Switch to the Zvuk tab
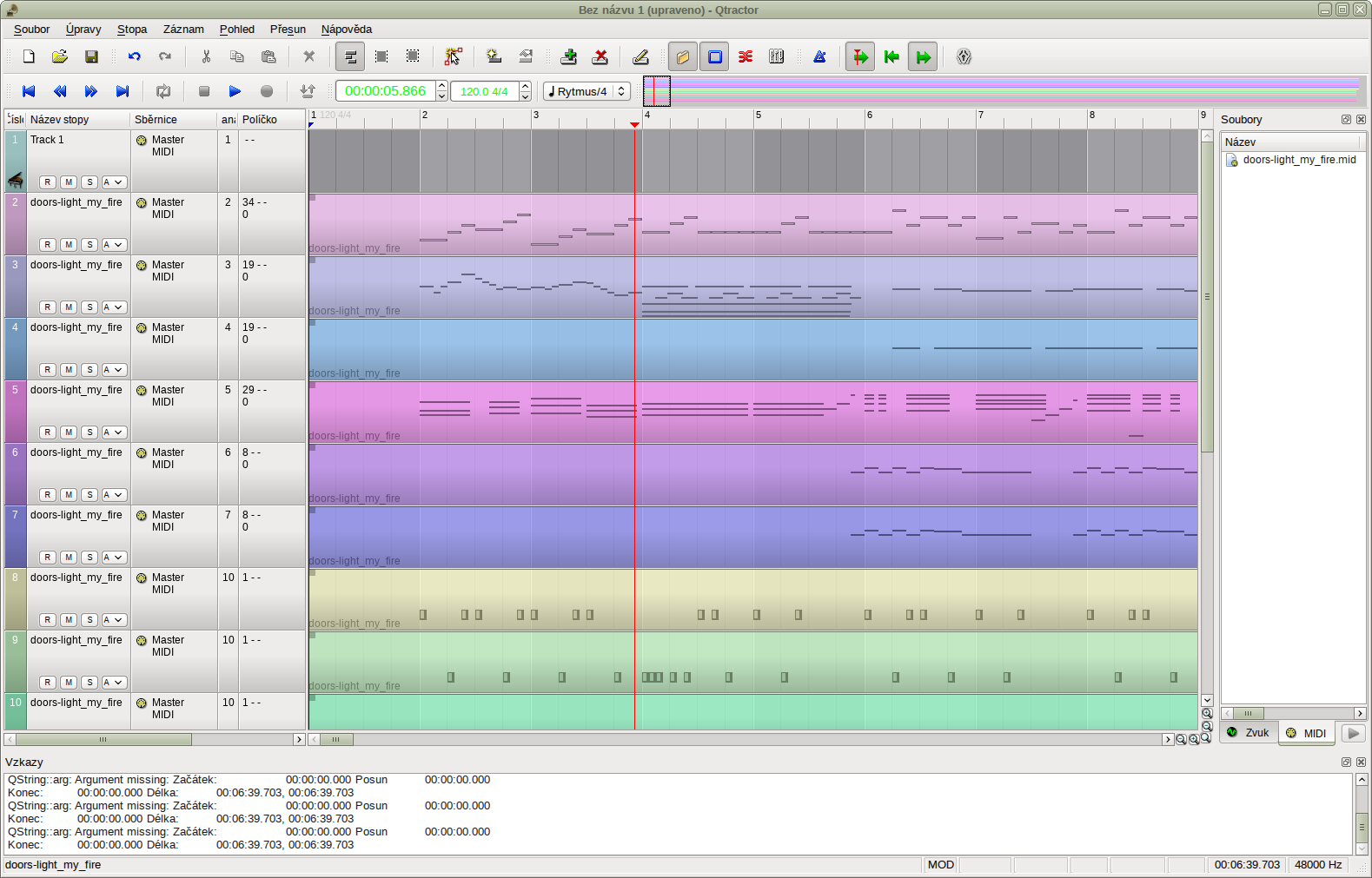The height and width of the screenshot is (878, 1372). tap(1249, 733)
